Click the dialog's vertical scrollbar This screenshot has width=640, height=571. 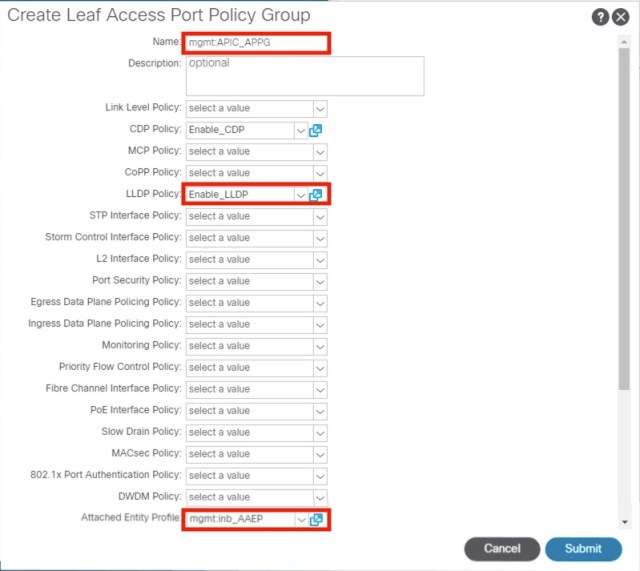coord(624,220)
